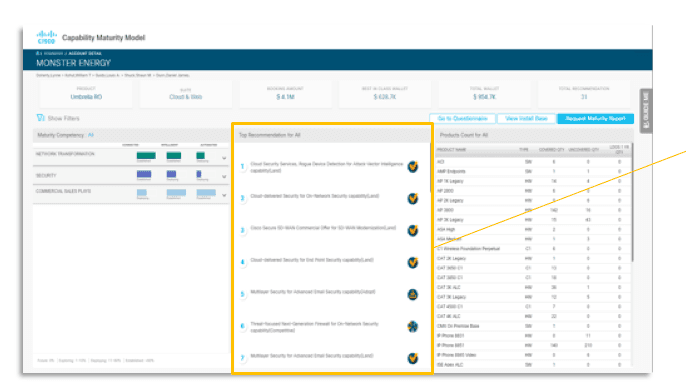Screen dimensions: 686x388
Task: Open the Guide Me side tab
Action: coord(646,111)
